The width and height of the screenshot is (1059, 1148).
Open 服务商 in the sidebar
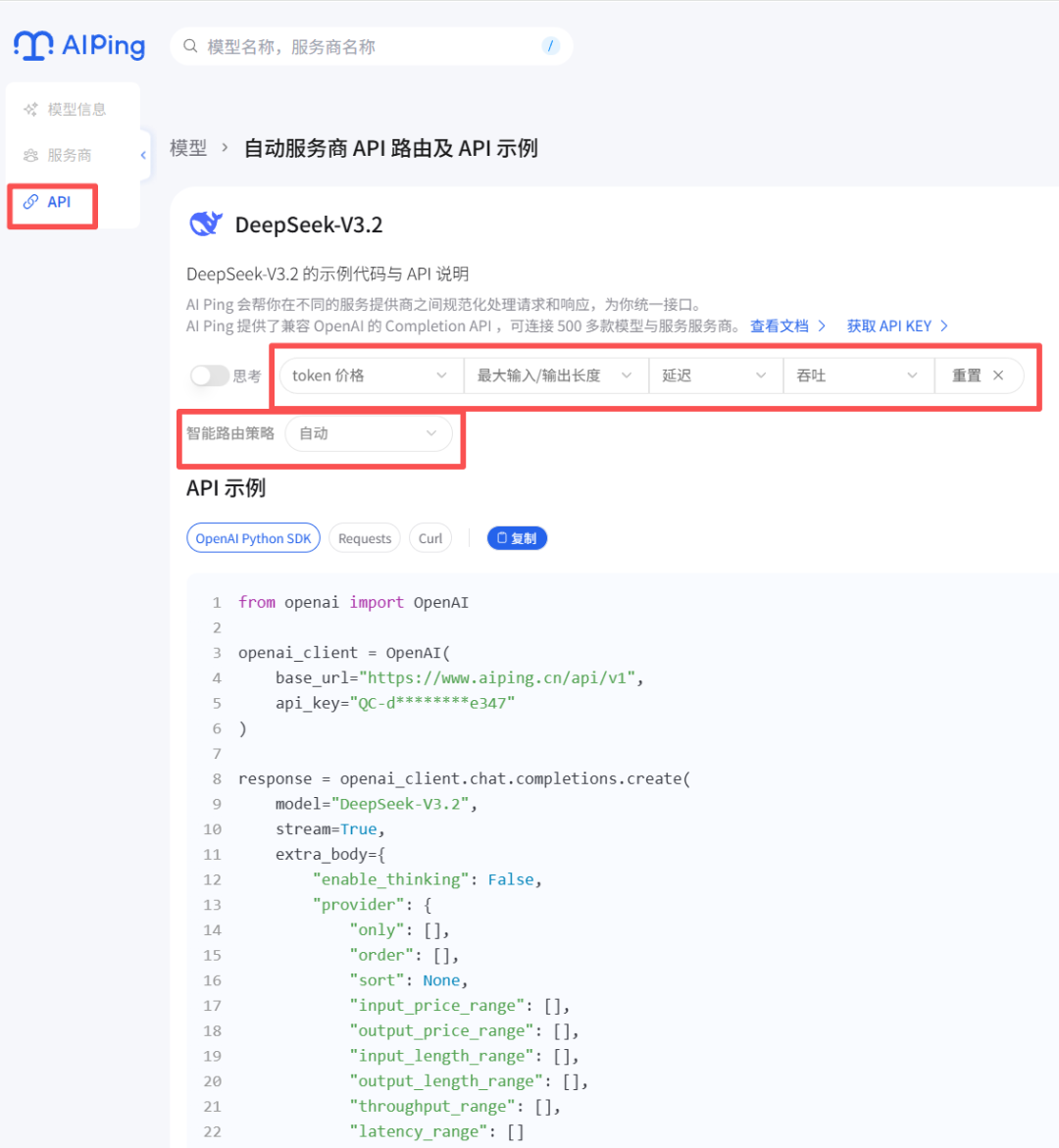click(x=59, y=155)
